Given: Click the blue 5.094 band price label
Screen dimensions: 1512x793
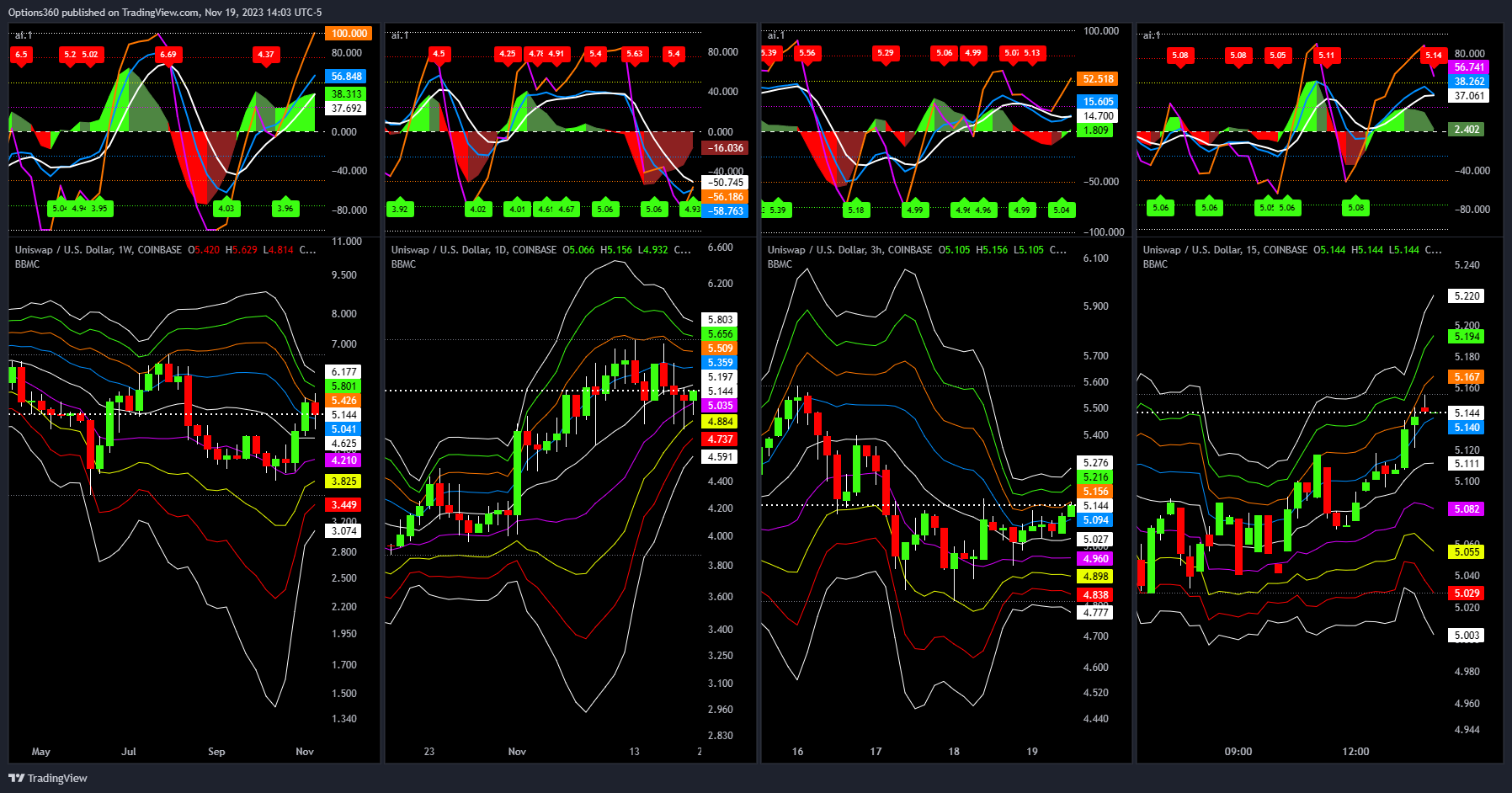Looking at the screenshot, I should pyautogui.click(x=1095, y=520).
